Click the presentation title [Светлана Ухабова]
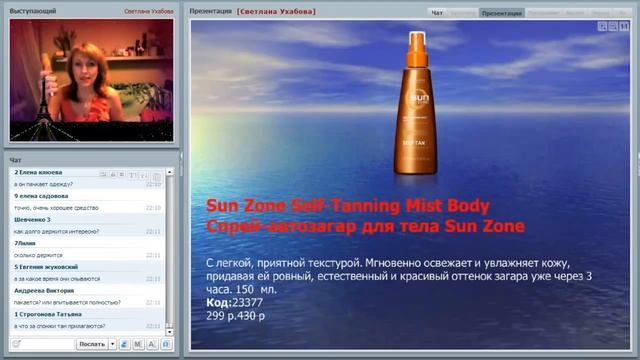The height and width of the screenshot is (360, 640). [276, 11]
